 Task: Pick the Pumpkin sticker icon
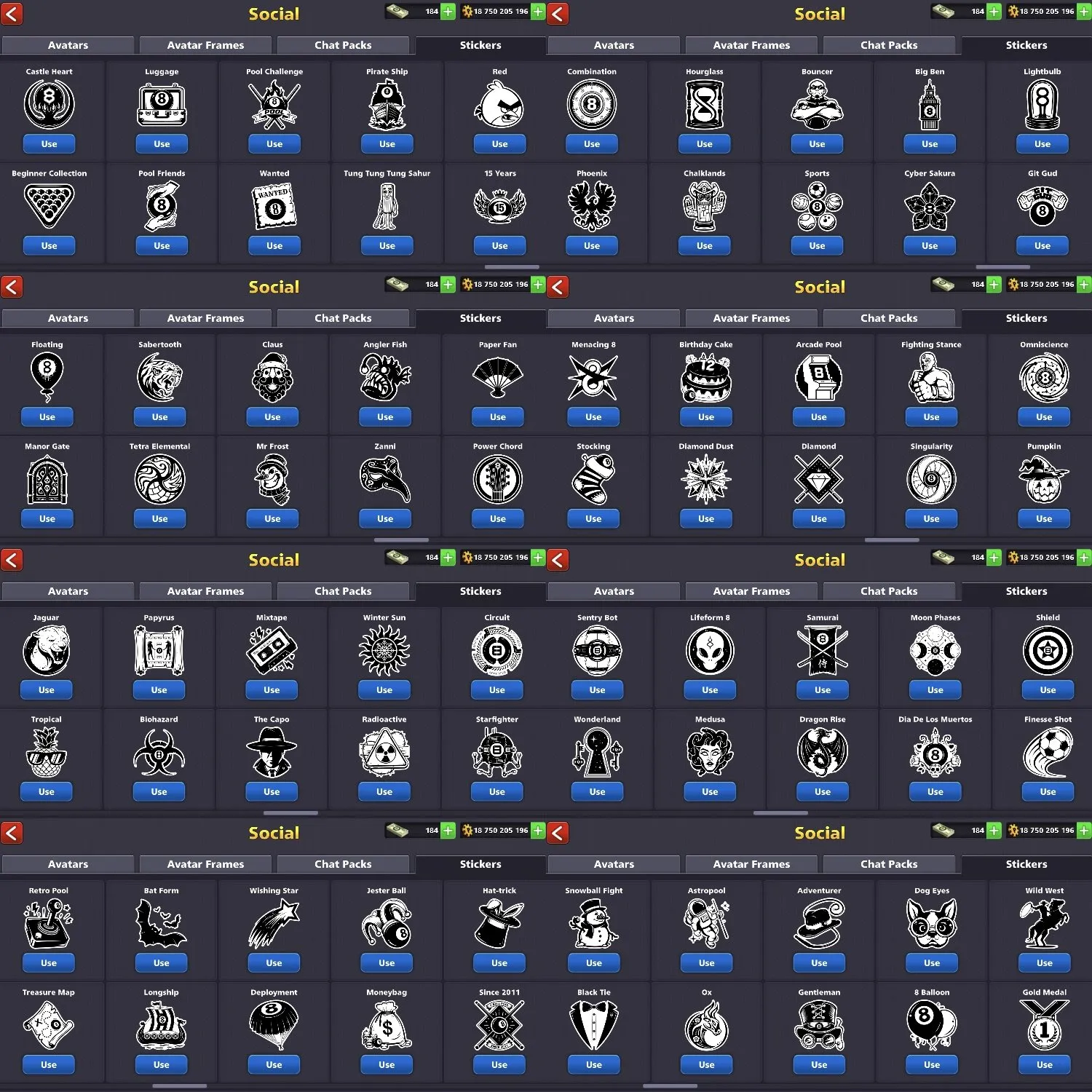[1044, 479]
